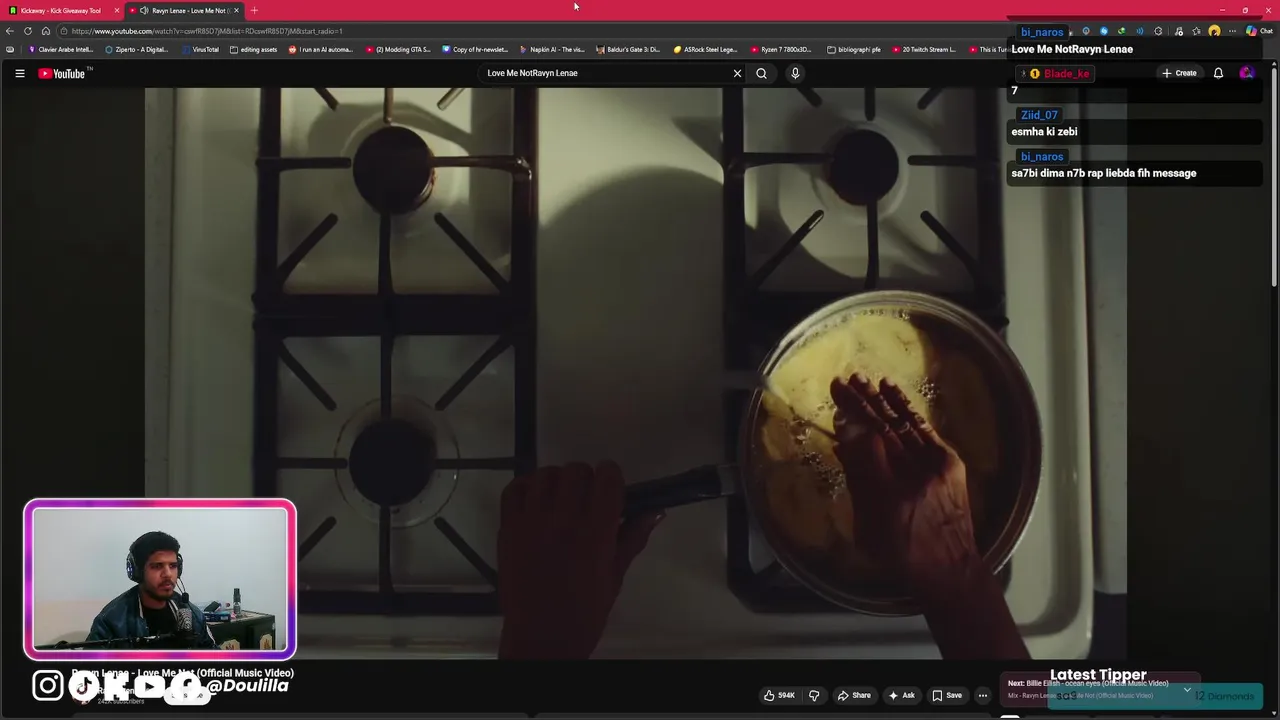Open browser favorites star icon
The height and width of the screenshot is (720, 1280).
[1196, 31]
